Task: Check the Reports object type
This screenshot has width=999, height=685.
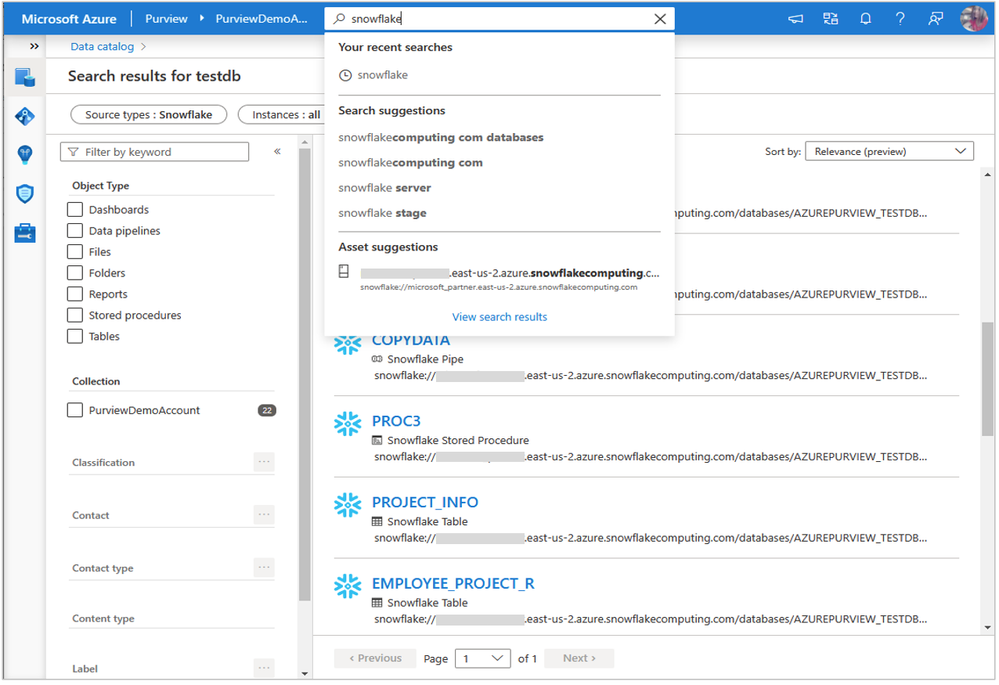Action: 75,294
